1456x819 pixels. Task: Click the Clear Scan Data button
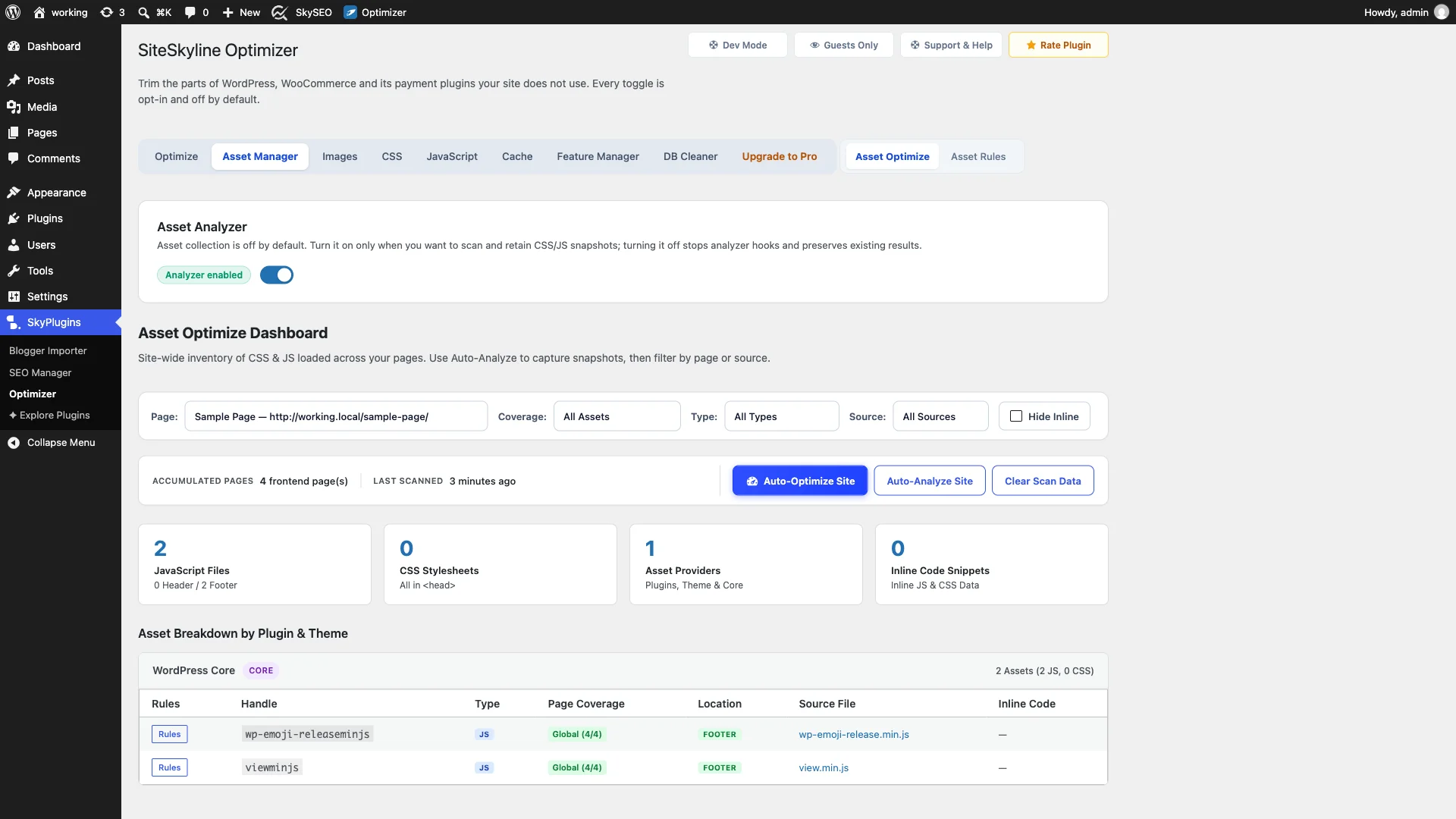point(1043,481)
